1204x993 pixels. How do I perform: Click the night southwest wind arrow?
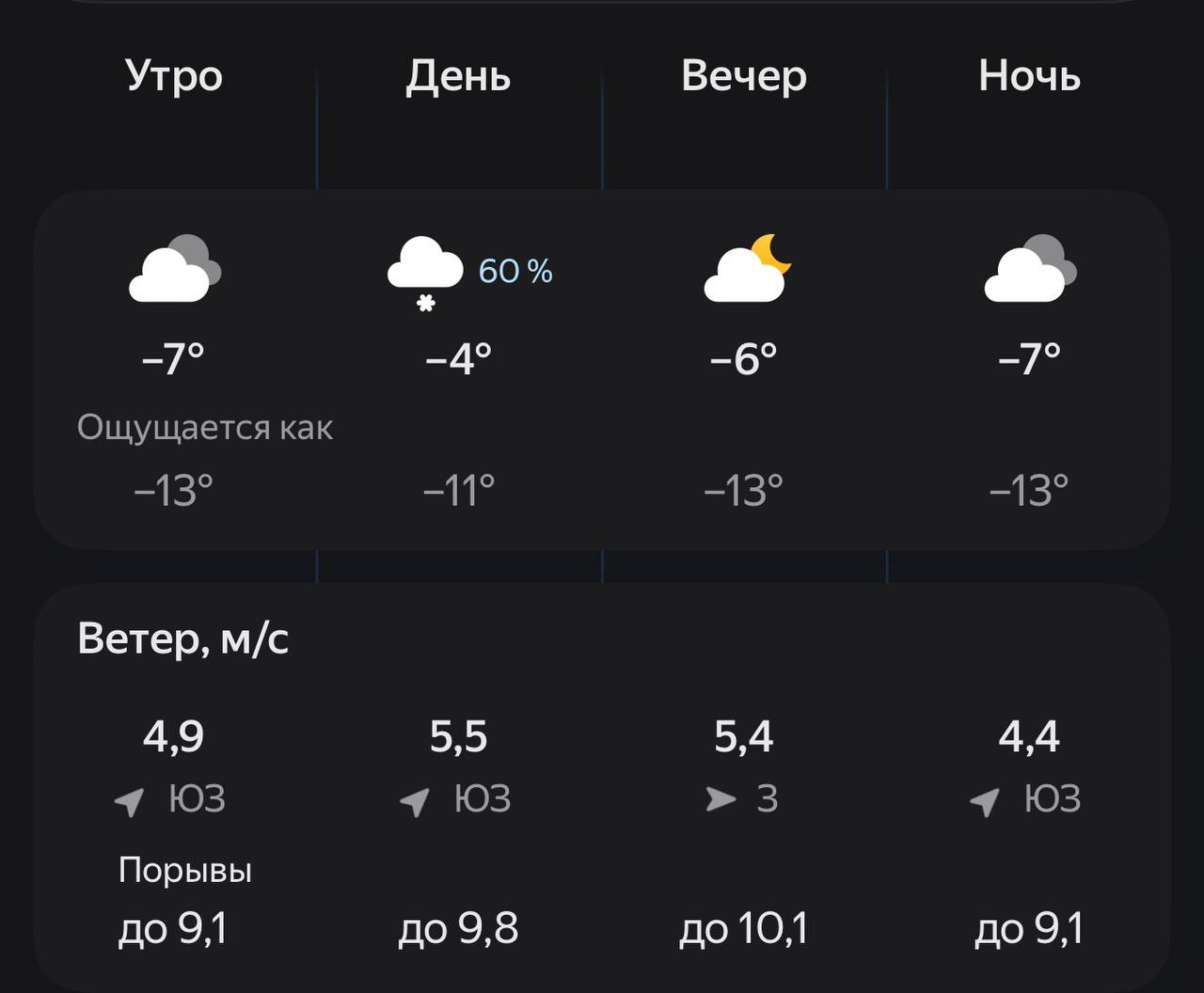[x=985, y=801]
